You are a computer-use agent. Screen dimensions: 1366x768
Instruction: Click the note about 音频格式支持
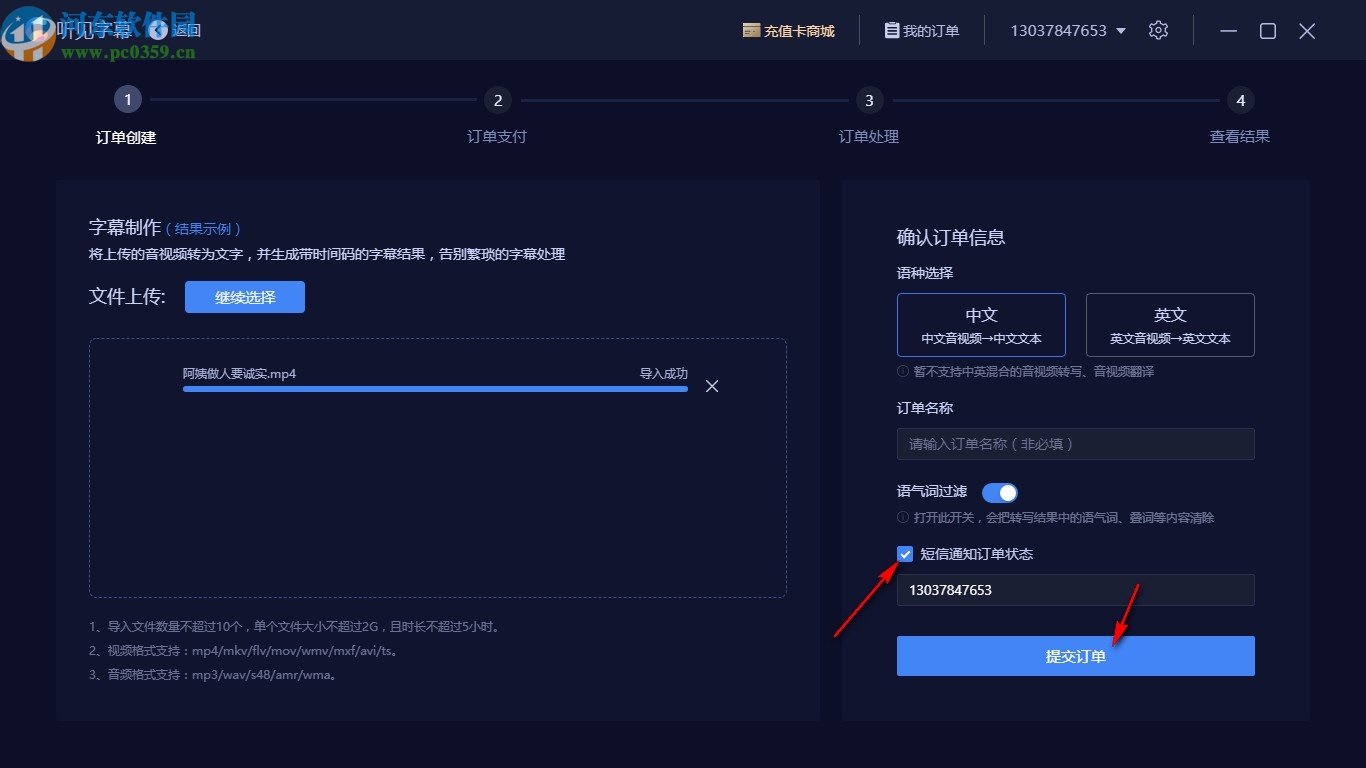(x=213, y=675)
